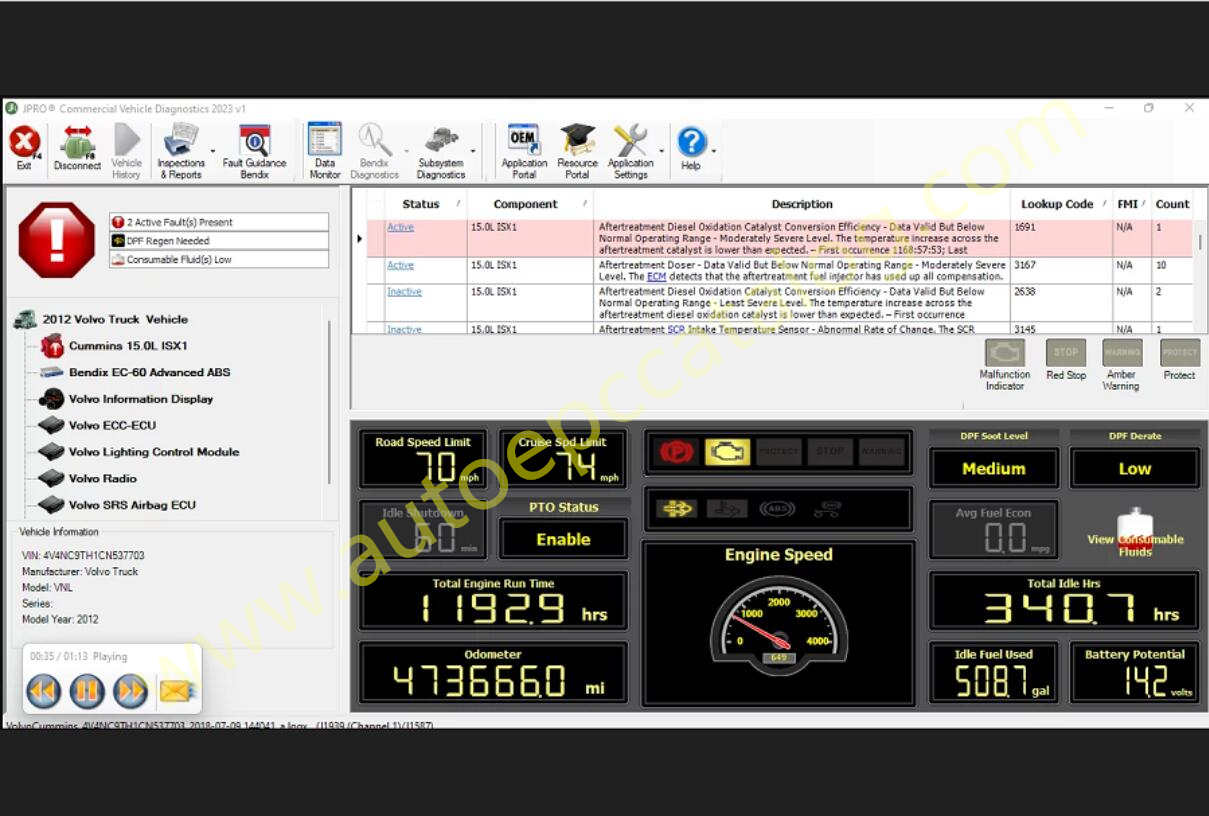This screenshot has height=816, width=1209.
Task: Click the row selector arrow of fault table
Action: [359, 238]
